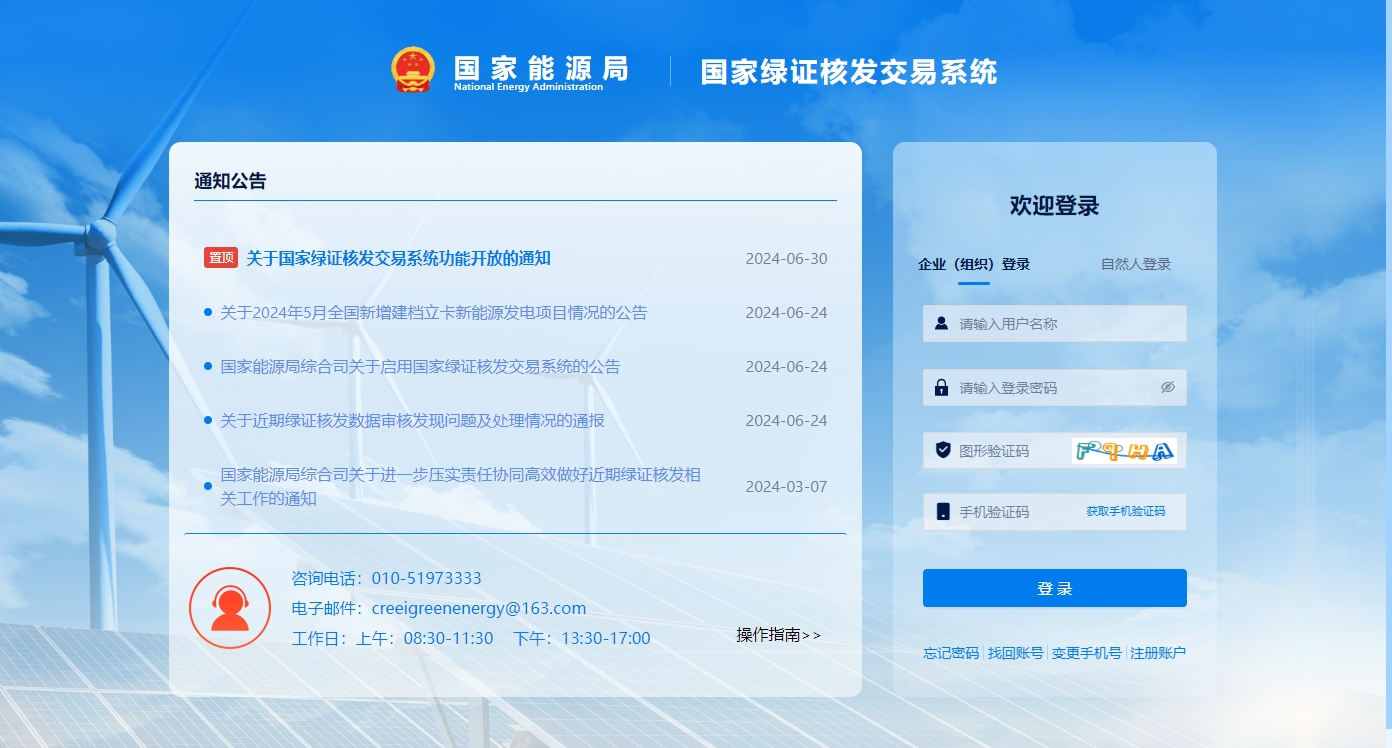The width and height of the screenshot is (1392, 748).
Task: Toggle the password visibility eye icon
Action: pos(1168,387)
